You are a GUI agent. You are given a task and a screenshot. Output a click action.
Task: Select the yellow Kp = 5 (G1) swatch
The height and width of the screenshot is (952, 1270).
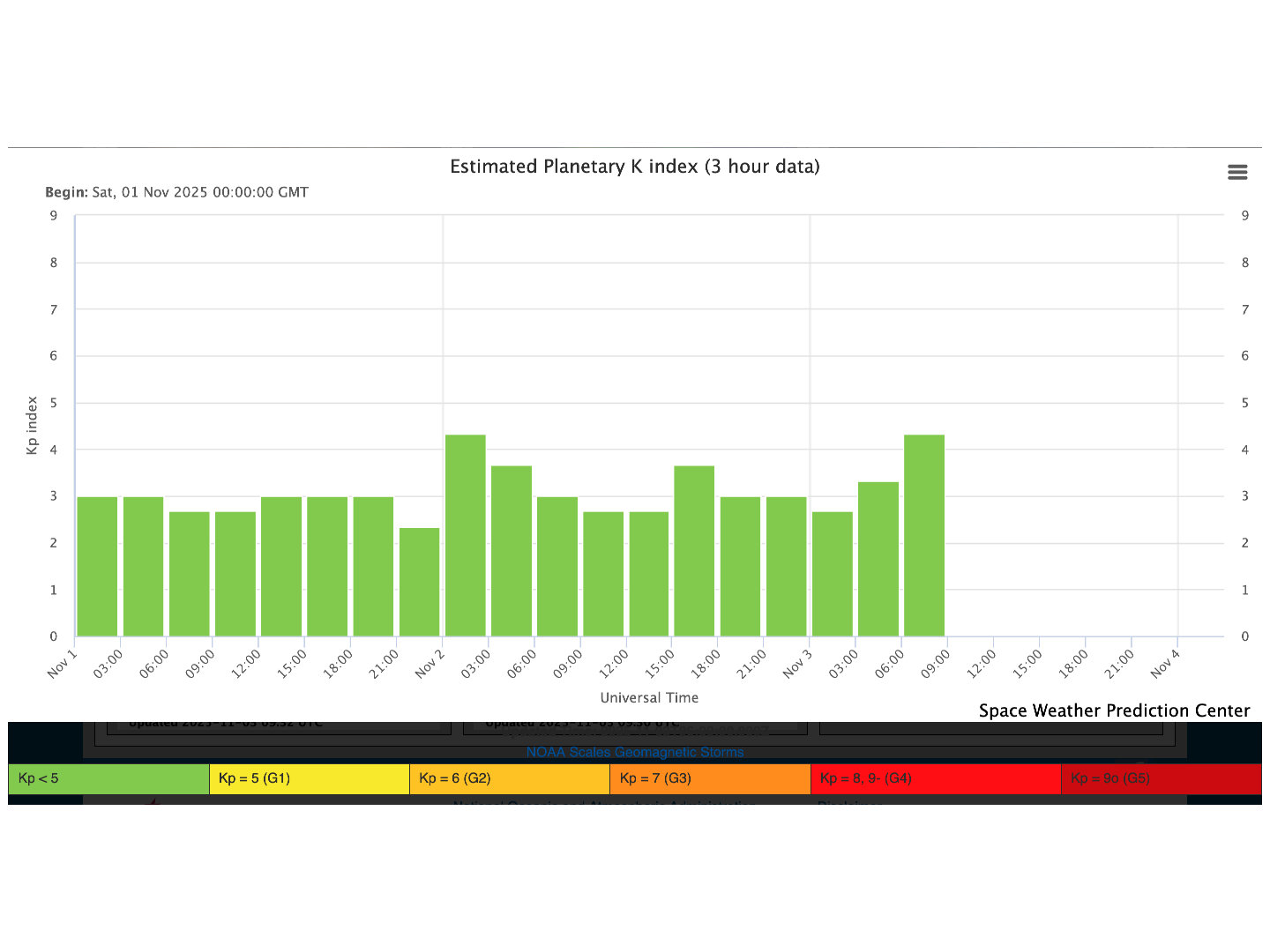[x=309, y=778]
